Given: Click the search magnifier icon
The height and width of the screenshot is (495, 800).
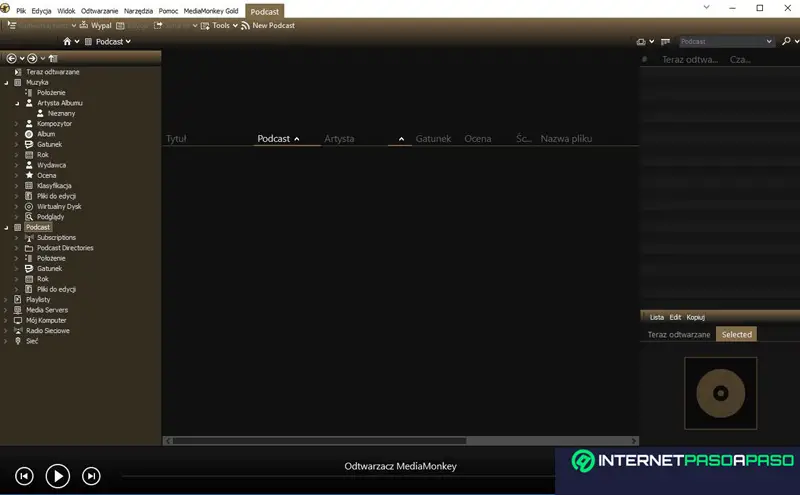Looking at the screenshot, I should pos(786,41).
